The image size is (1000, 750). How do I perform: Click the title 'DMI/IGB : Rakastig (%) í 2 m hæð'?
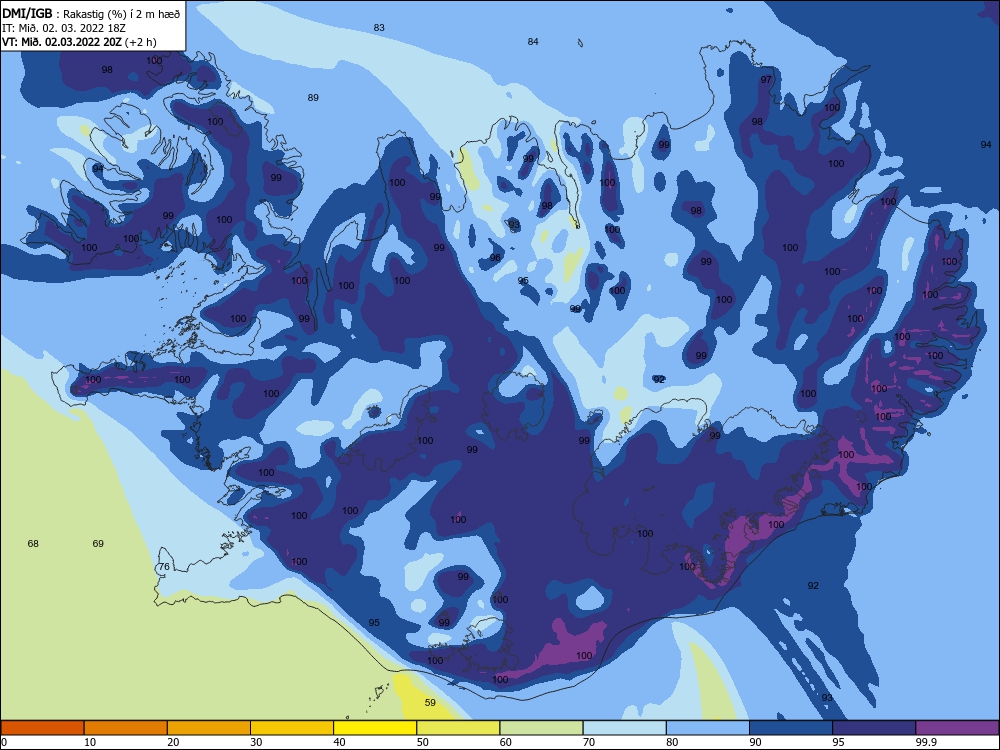click(x=91, y=14)
